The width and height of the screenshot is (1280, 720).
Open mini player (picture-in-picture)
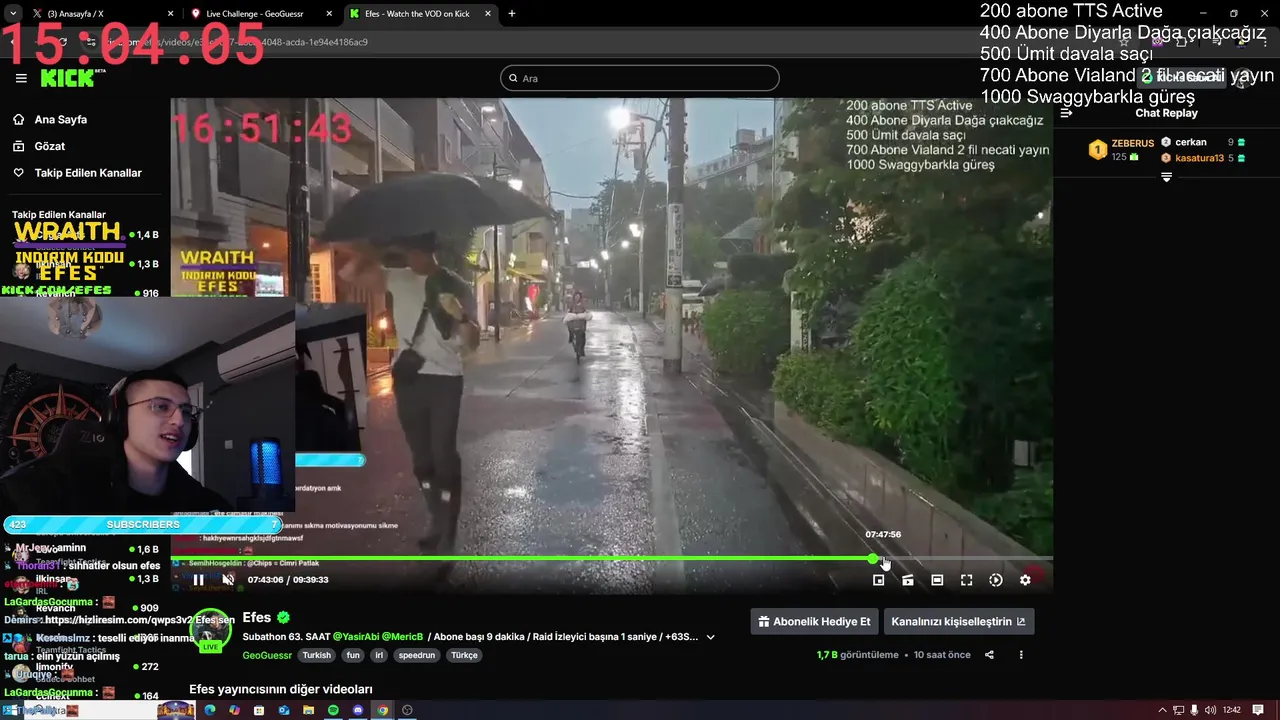(x=878, y=580)
